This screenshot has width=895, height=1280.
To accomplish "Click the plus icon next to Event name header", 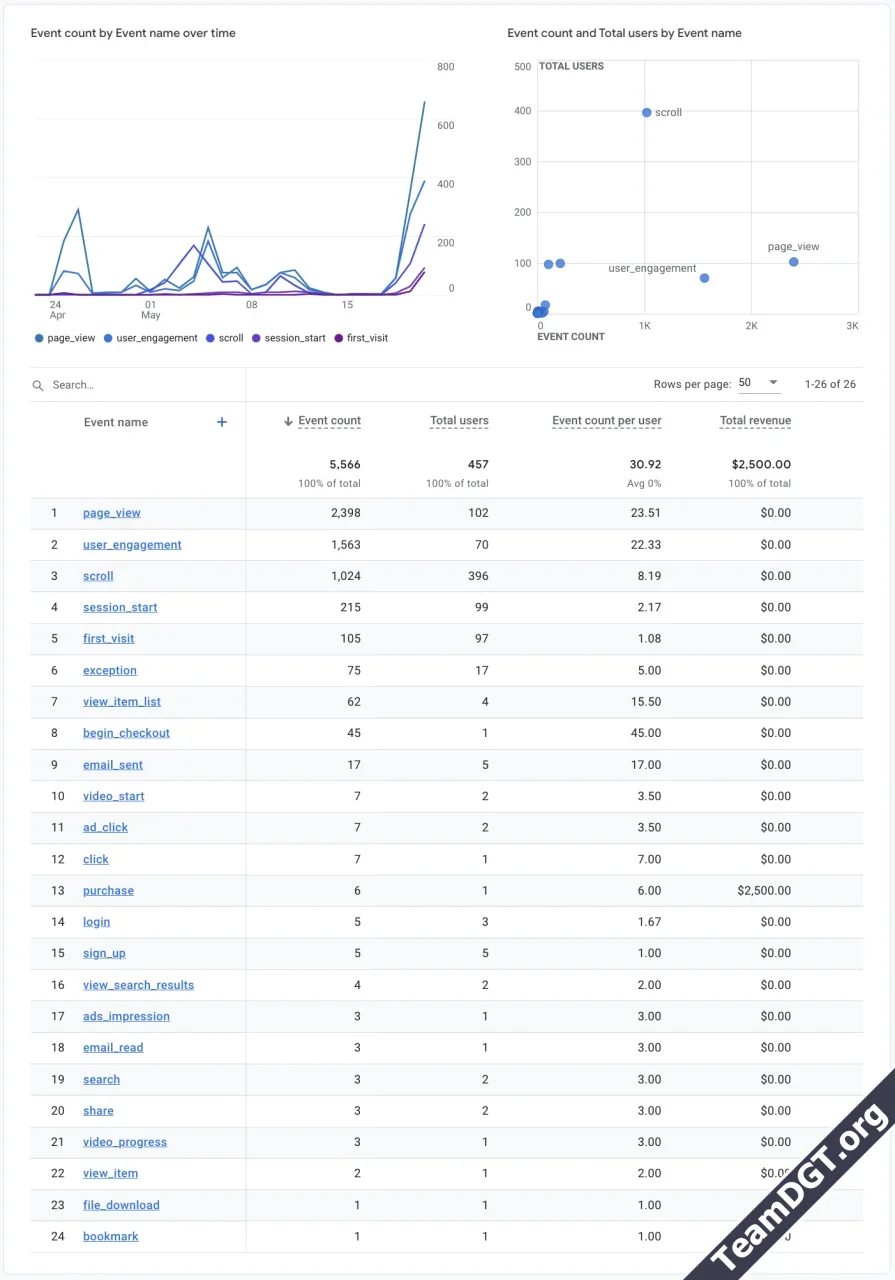I will click(x=221, y=422).
